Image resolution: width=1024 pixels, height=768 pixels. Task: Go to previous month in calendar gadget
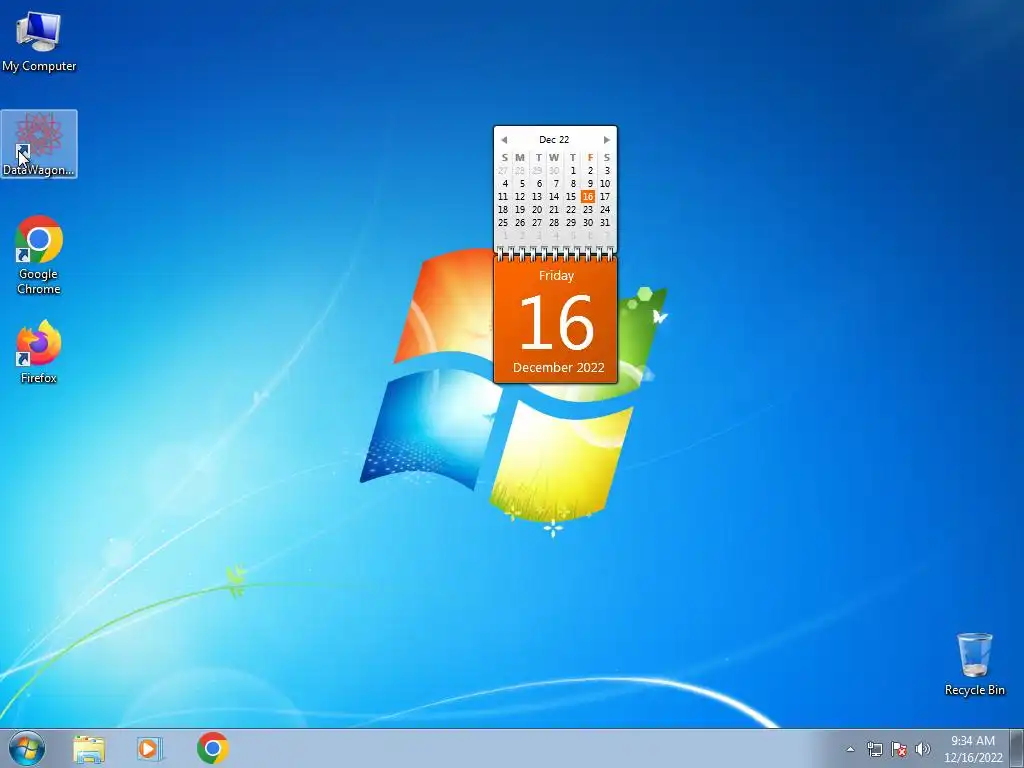[504, 140]
